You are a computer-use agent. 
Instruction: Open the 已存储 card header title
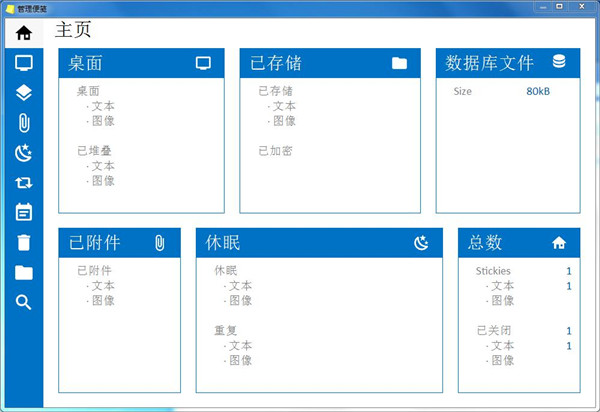click(276, 63)
